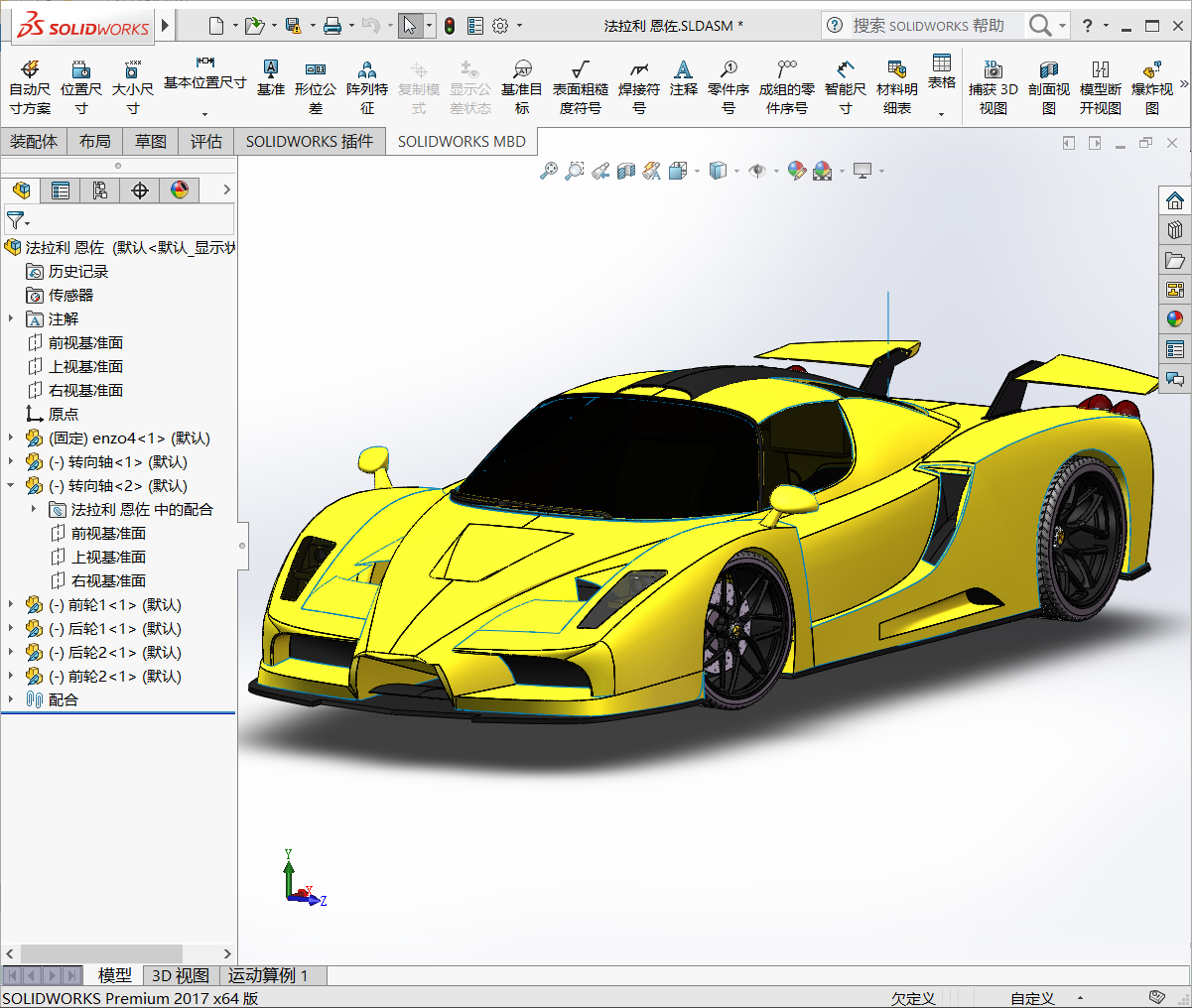The image size is (1192, 1008).
Task: Switch to the SOLIDWORKS 插件 tab
Action: click(x=310, y=142)
